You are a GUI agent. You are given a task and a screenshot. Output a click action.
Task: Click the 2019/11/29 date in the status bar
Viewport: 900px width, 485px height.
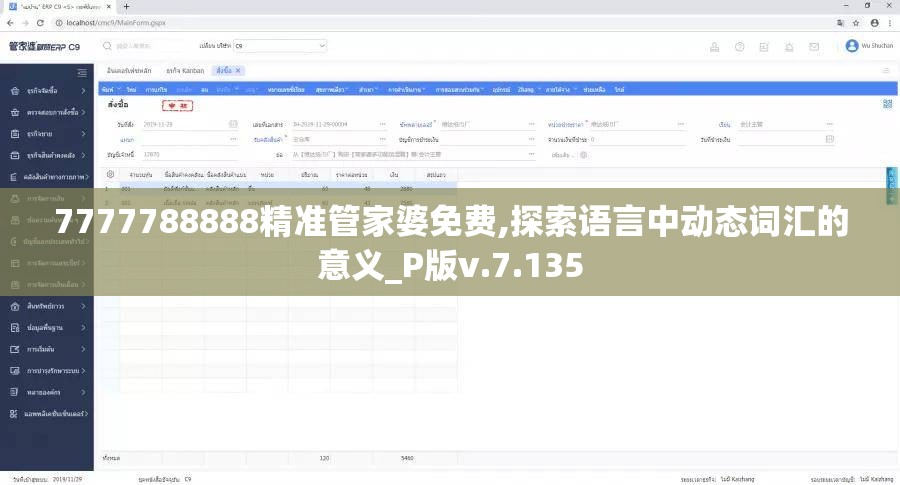click(x=68, y=479)
